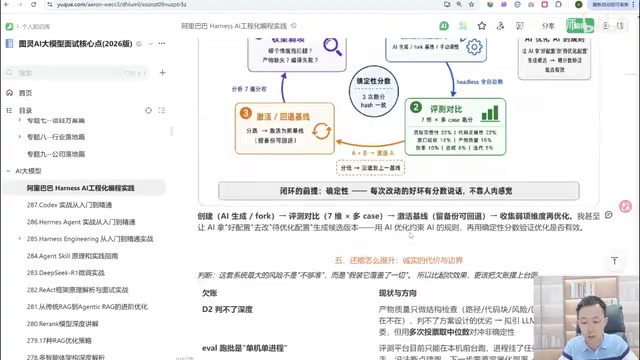Click the green AI assistant icon

pos(444,26)
